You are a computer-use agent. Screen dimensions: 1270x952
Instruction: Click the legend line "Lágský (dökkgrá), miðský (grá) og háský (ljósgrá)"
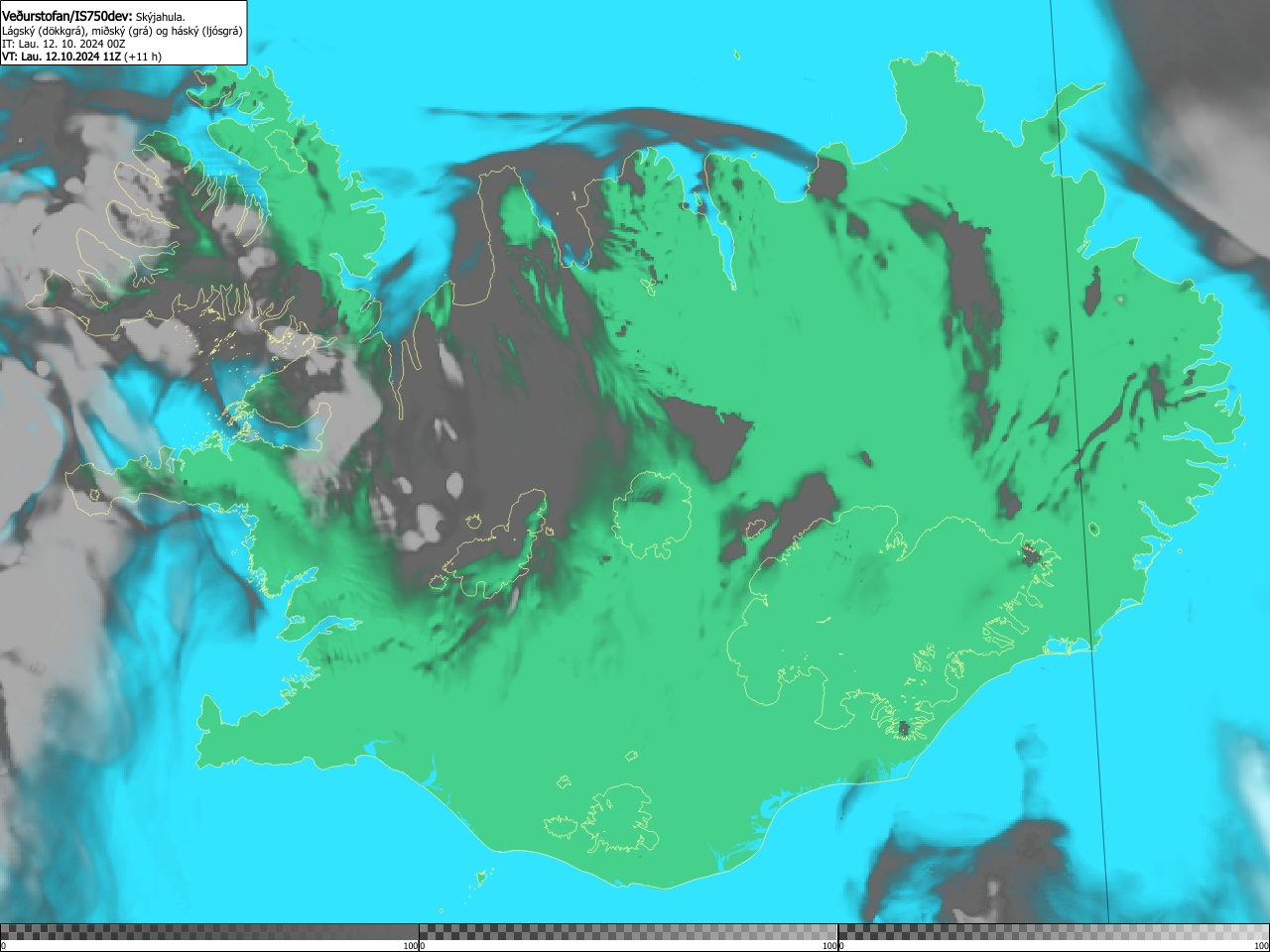122,31
